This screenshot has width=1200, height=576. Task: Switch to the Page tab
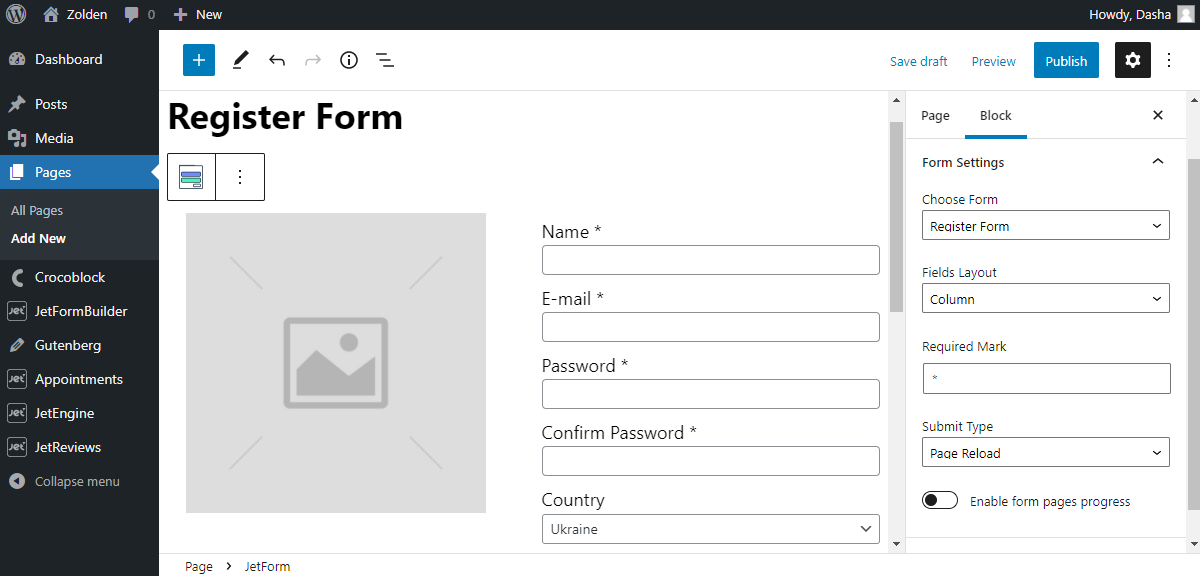click(935, 115)
